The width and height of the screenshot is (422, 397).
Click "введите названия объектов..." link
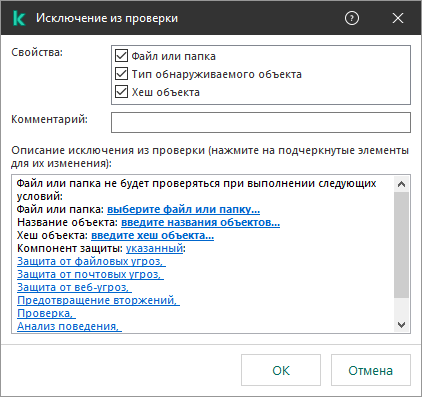(x=200, y=222)
